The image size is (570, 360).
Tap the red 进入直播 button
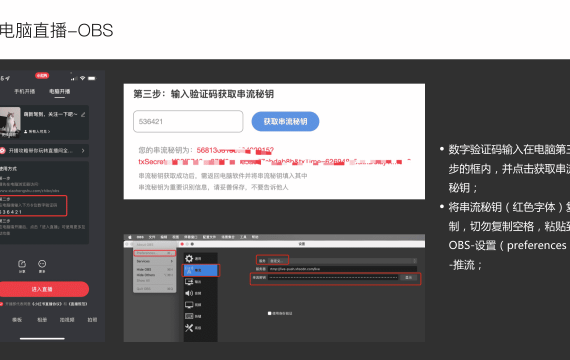click(43, 289)
